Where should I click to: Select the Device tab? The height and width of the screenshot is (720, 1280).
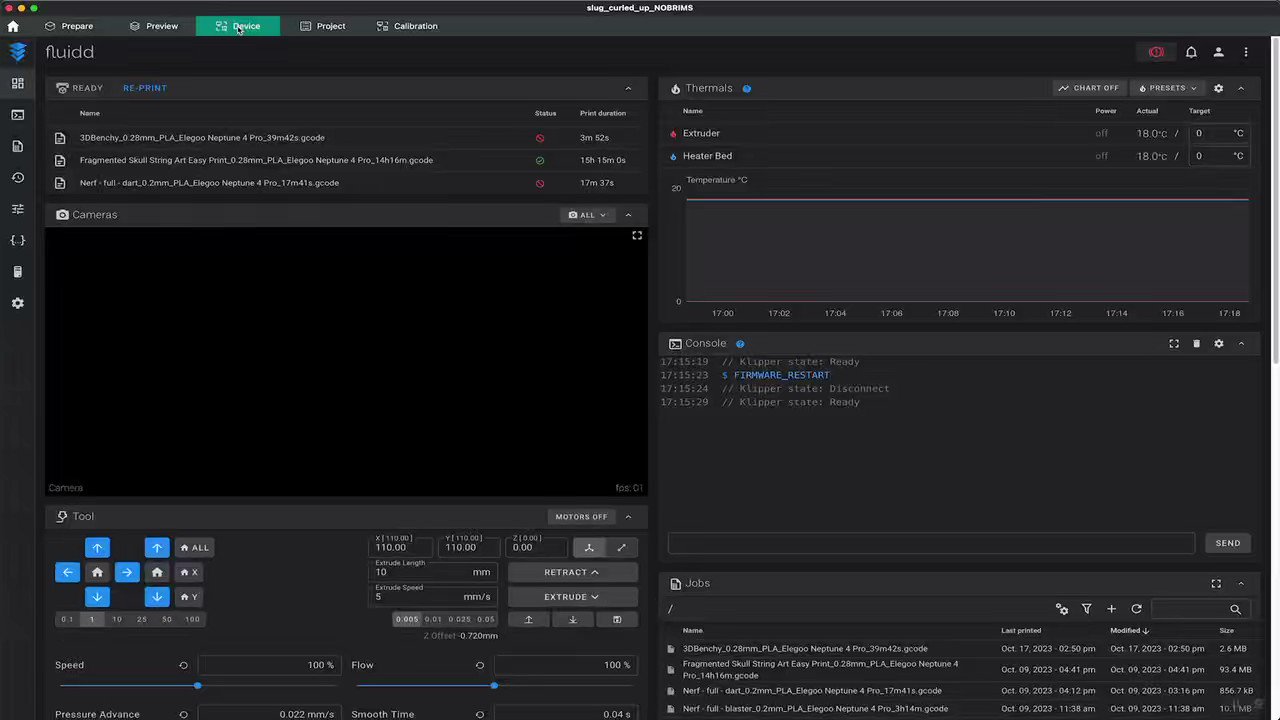238,26
